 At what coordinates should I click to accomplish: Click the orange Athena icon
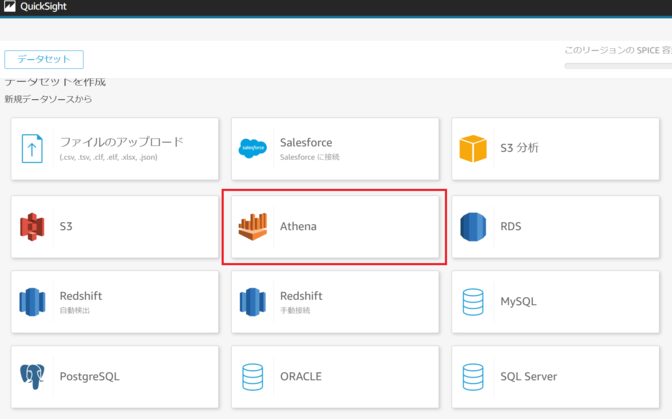[x=253, y=227]
